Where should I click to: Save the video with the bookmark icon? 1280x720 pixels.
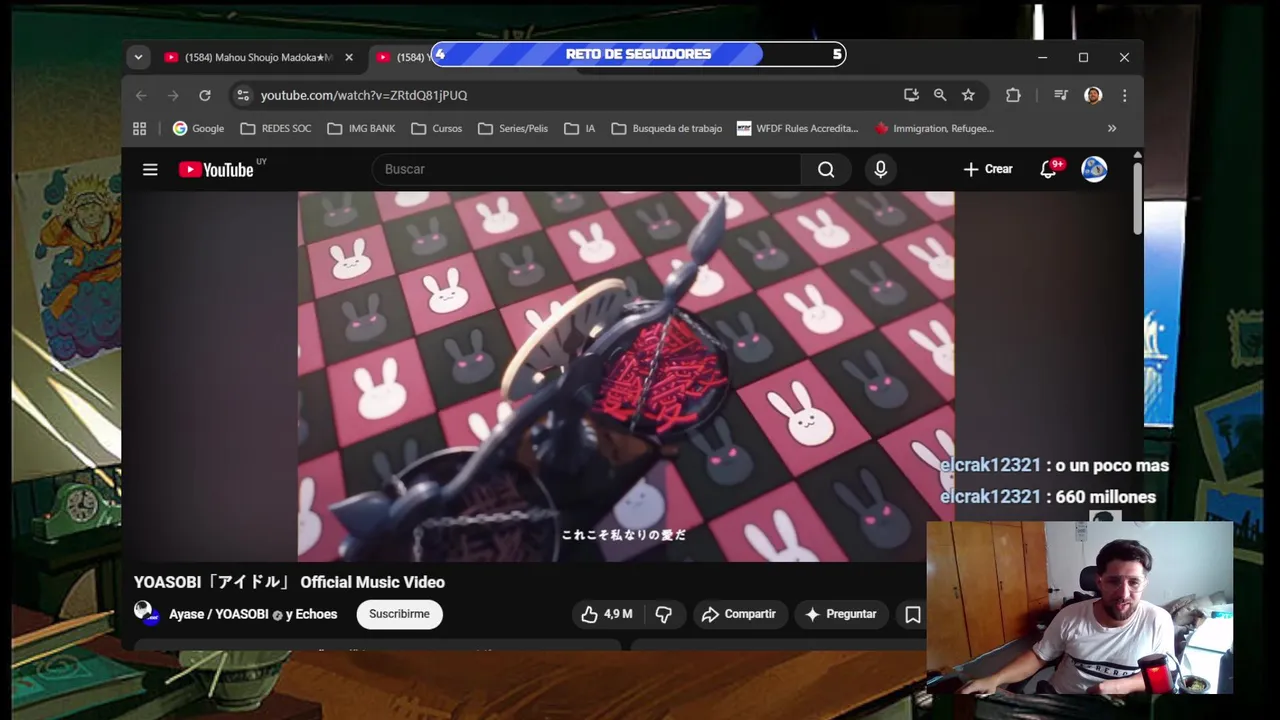(913, 615)
